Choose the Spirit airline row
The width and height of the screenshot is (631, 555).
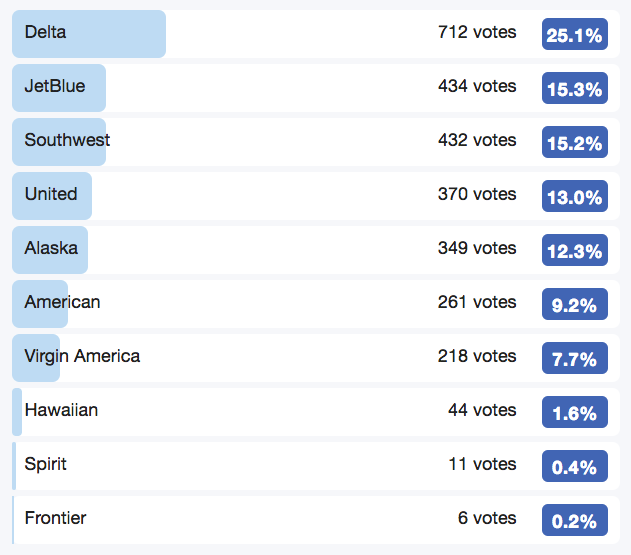(316, 466)
